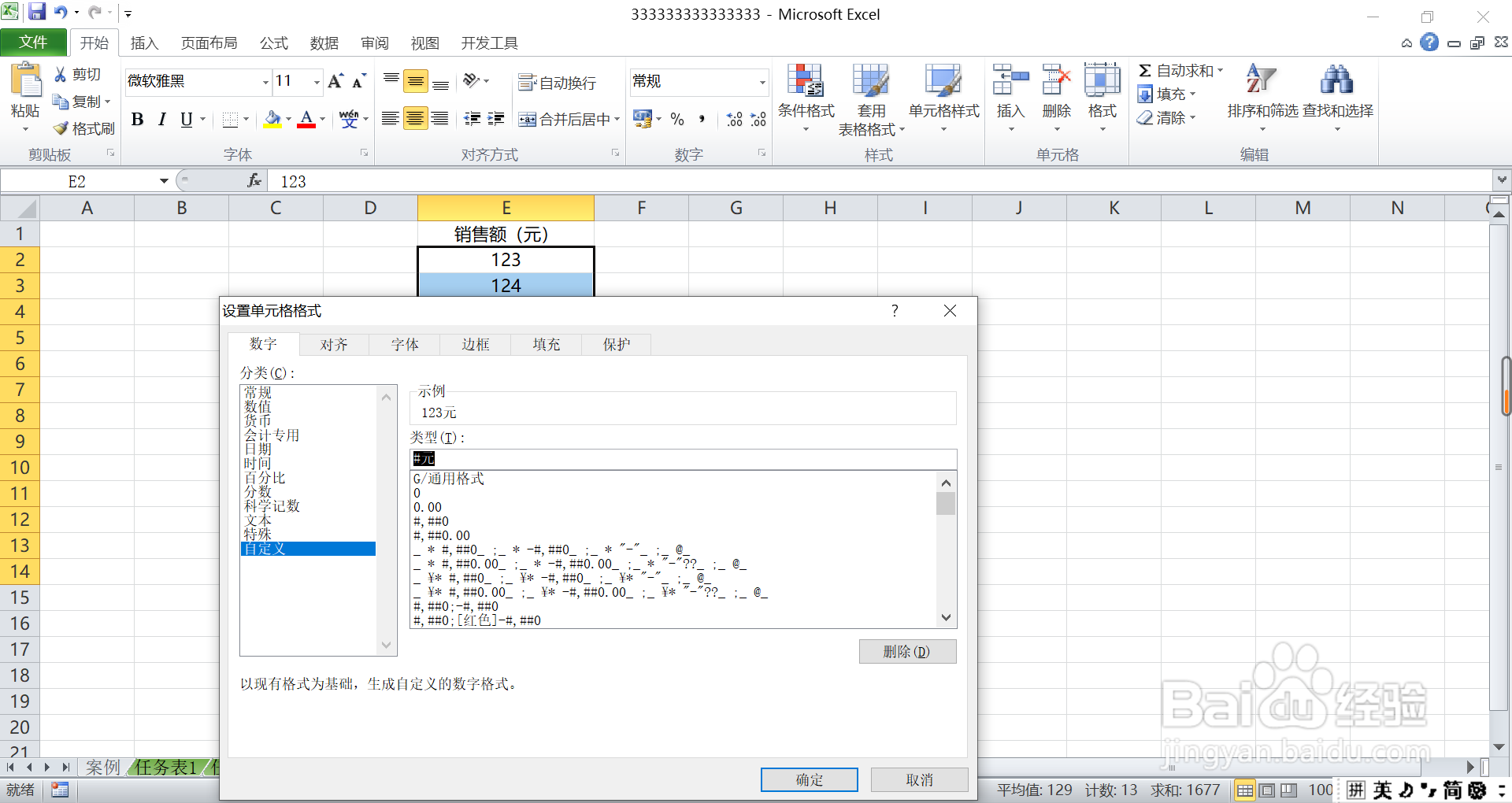This screenshot has width=1512, height=803.
Task: Click the 确定 button
Action: tap(810, 779)
